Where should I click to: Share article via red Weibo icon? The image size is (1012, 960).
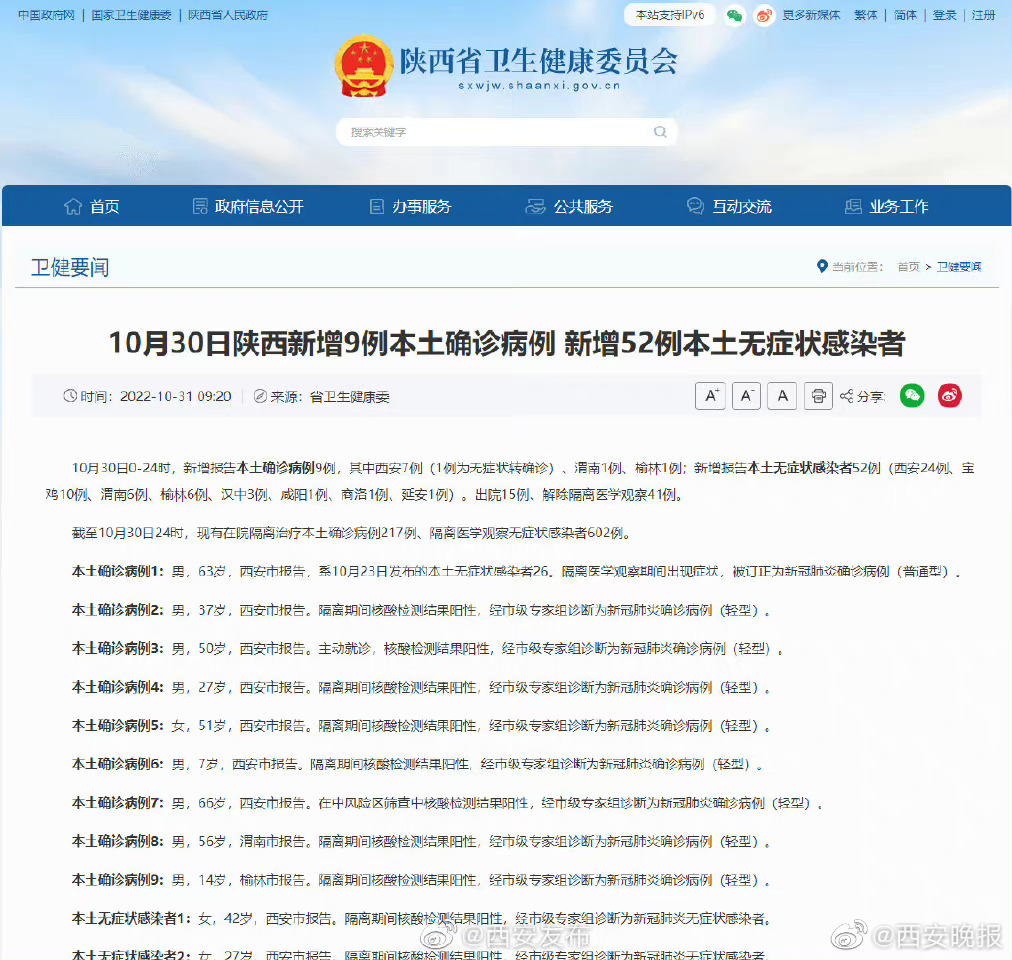tap(949, 396)
